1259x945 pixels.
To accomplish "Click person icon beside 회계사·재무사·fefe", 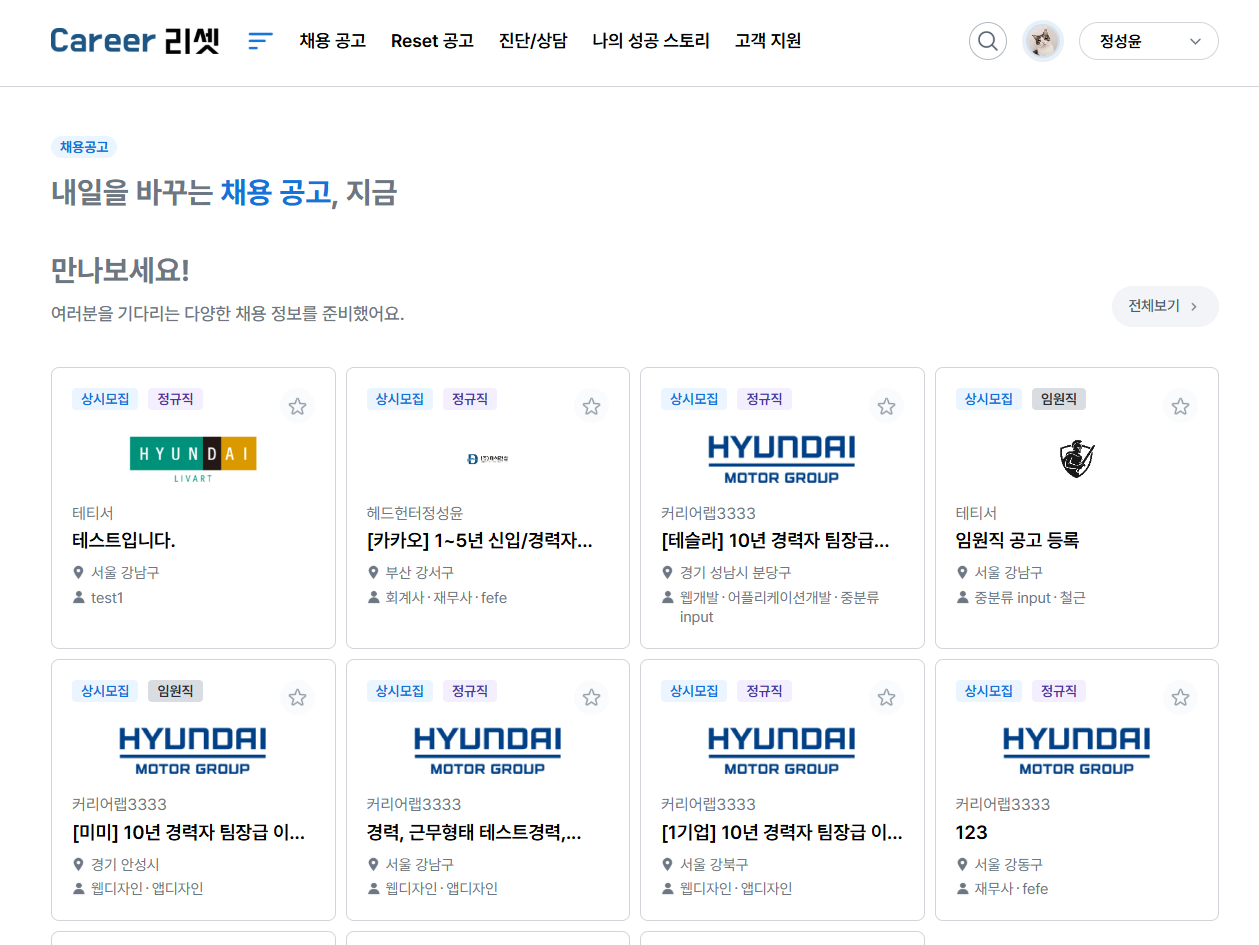I will (x=374, y=598).
